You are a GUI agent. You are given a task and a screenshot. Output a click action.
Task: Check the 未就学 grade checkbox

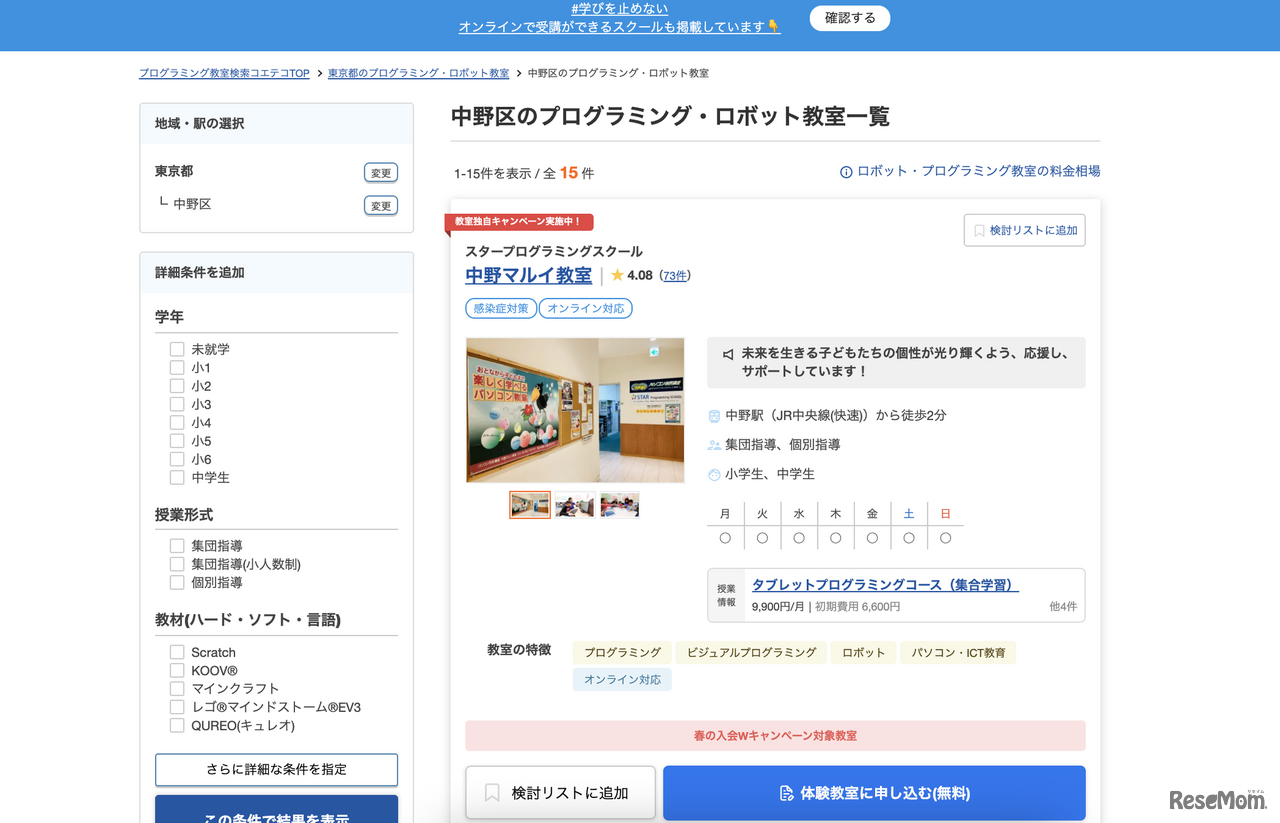pos(177,349)
